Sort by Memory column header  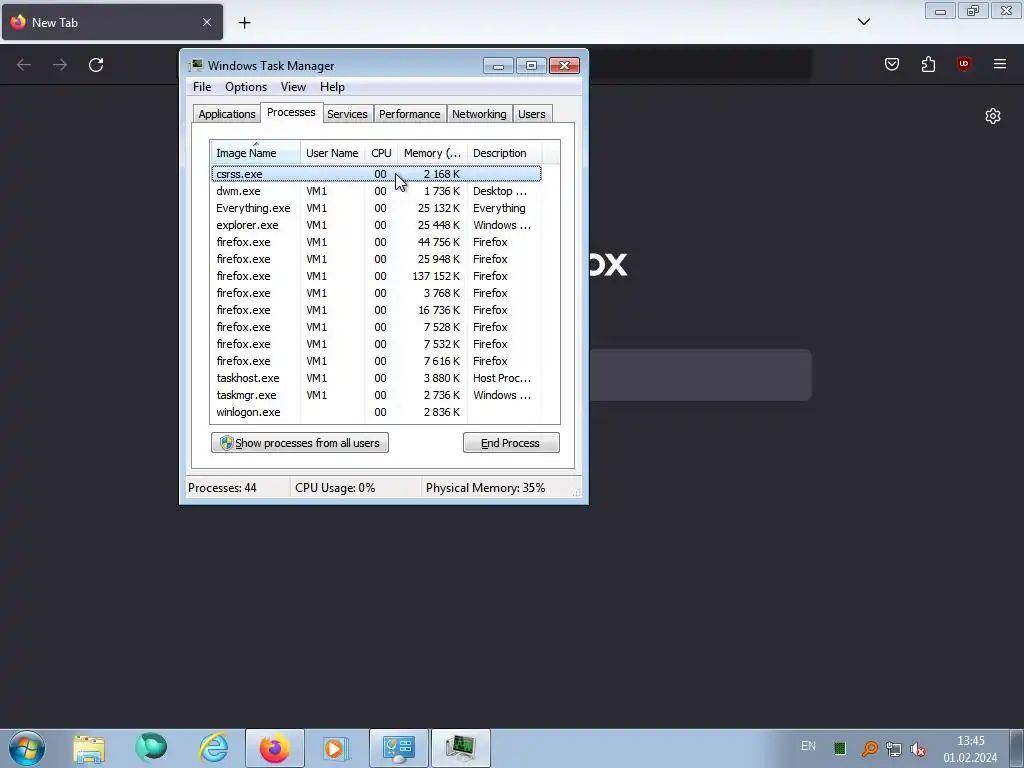[x=432, y=153]
